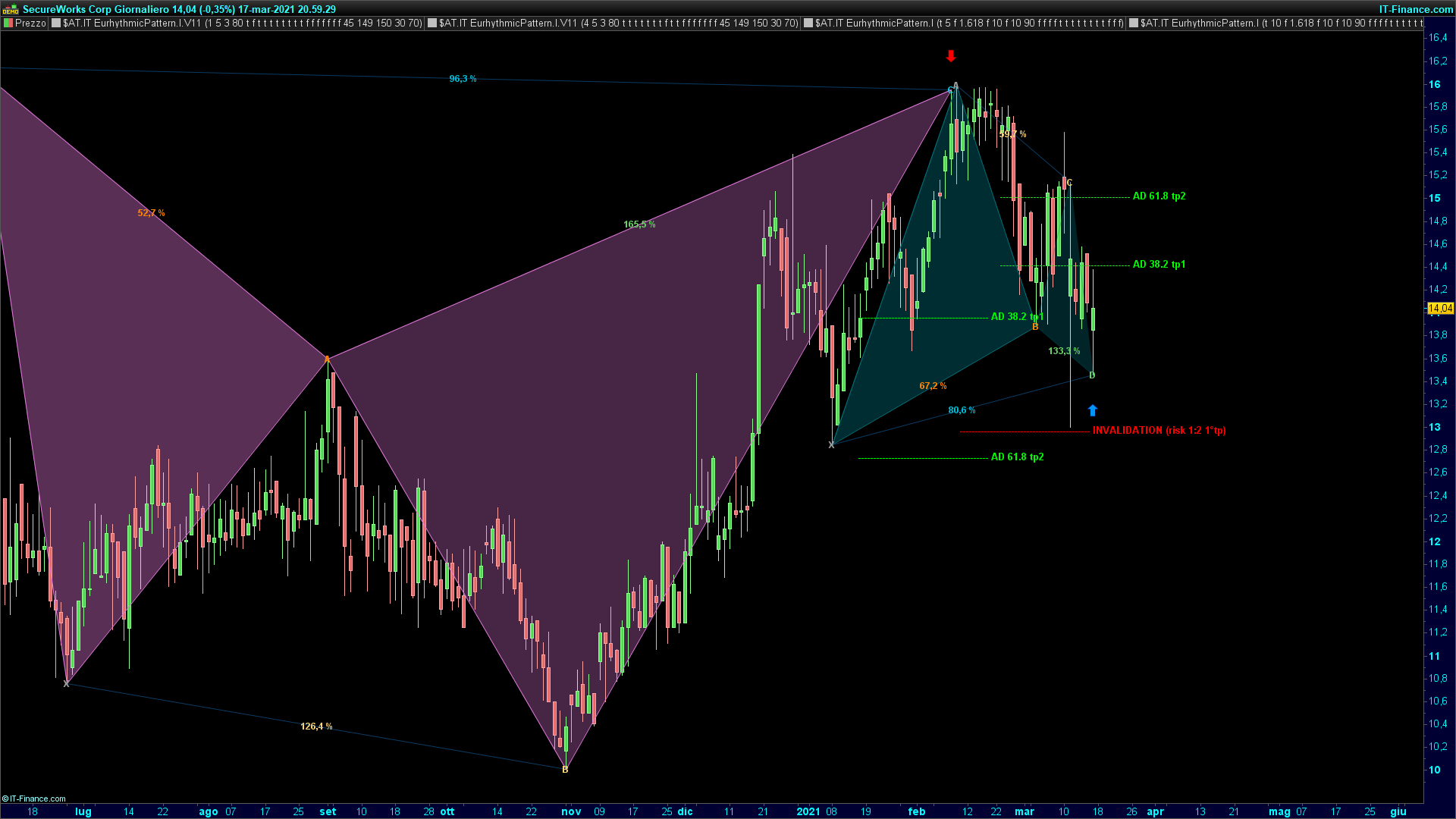Image resolution: width=1456 pixels, height=819 pixels.
Task: Click the DEMO platform icon top-left
Action: (11, 9)
